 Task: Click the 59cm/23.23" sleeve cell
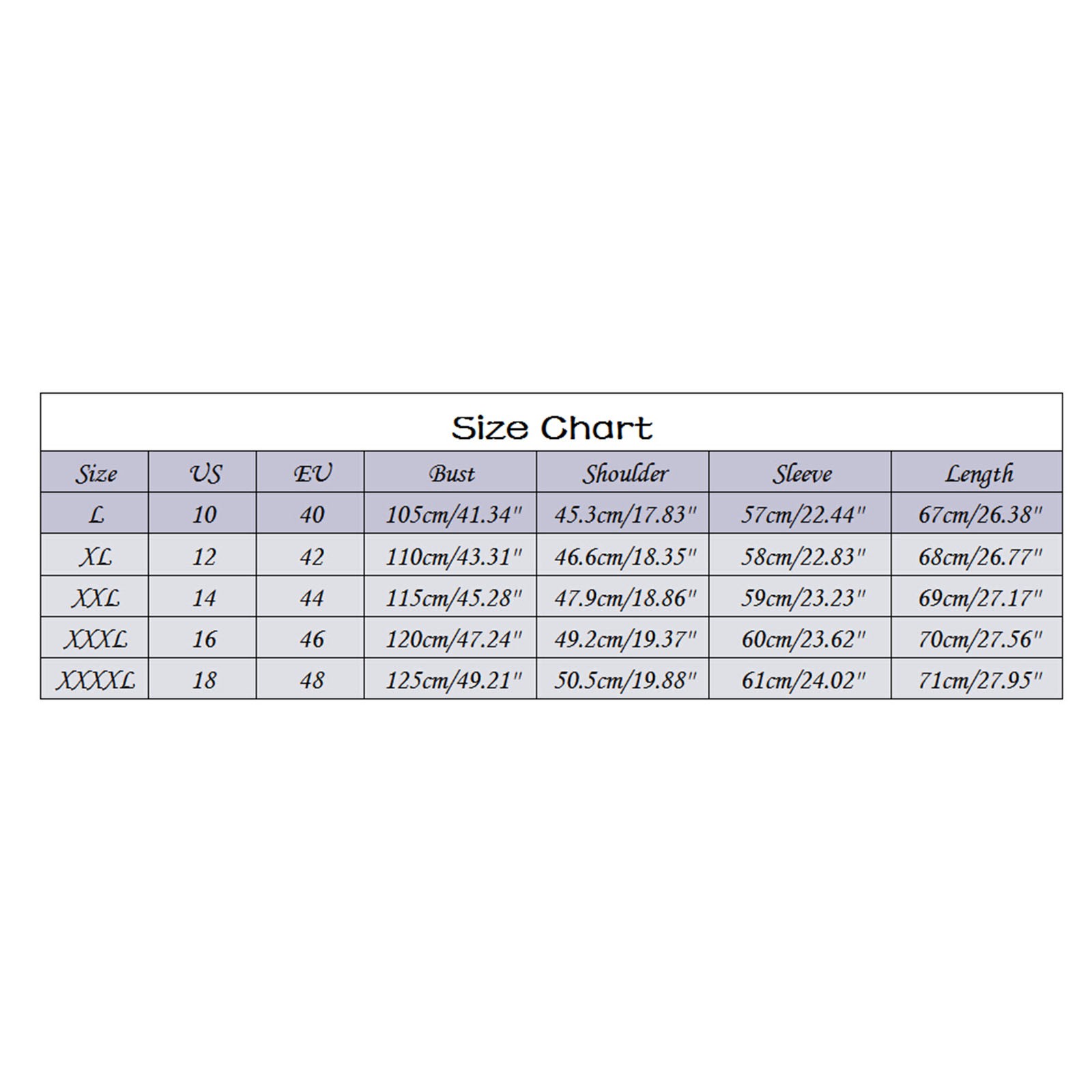coord(801,597)
